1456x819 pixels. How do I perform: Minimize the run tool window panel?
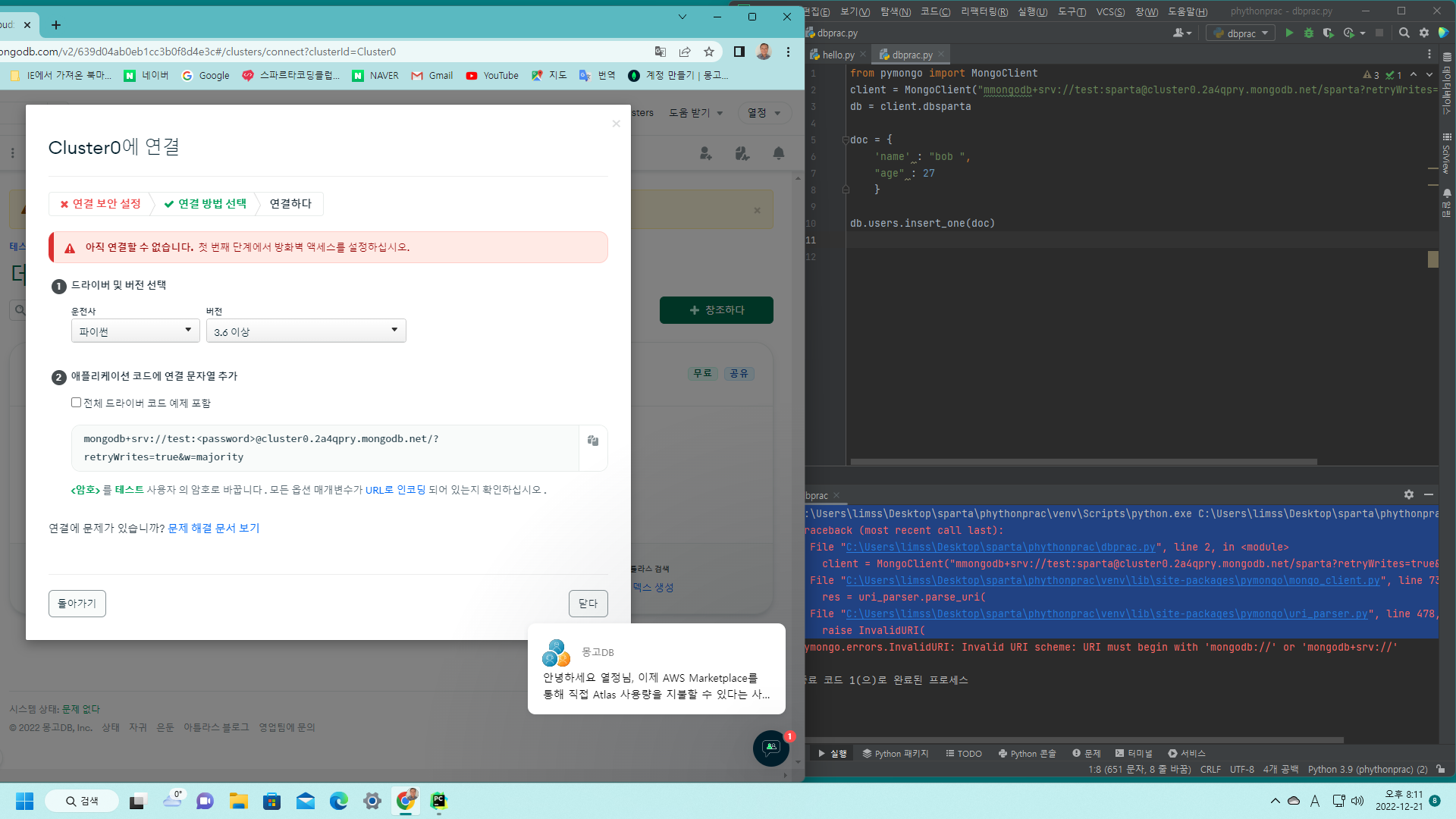point(1429,494)
